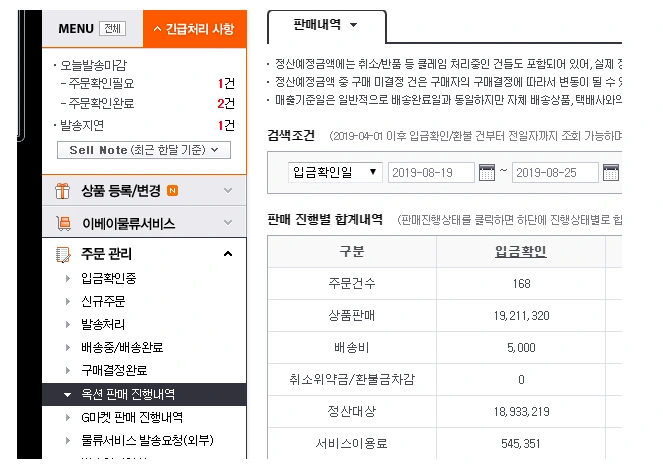The image size is (663, 465).
Task: Open the 판매내역 tab dropdown arrow
Action: 353,25
